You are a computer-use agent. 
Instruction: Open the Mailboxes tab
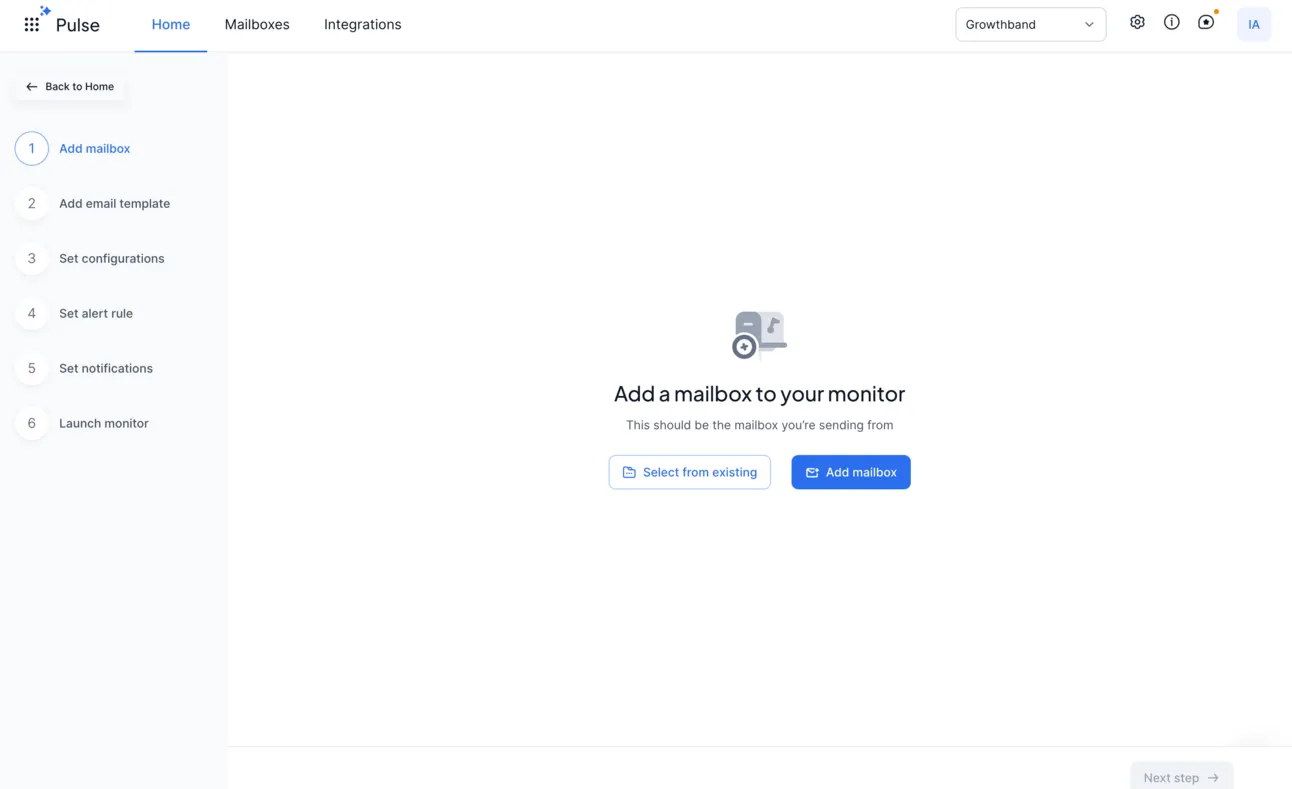257,24
